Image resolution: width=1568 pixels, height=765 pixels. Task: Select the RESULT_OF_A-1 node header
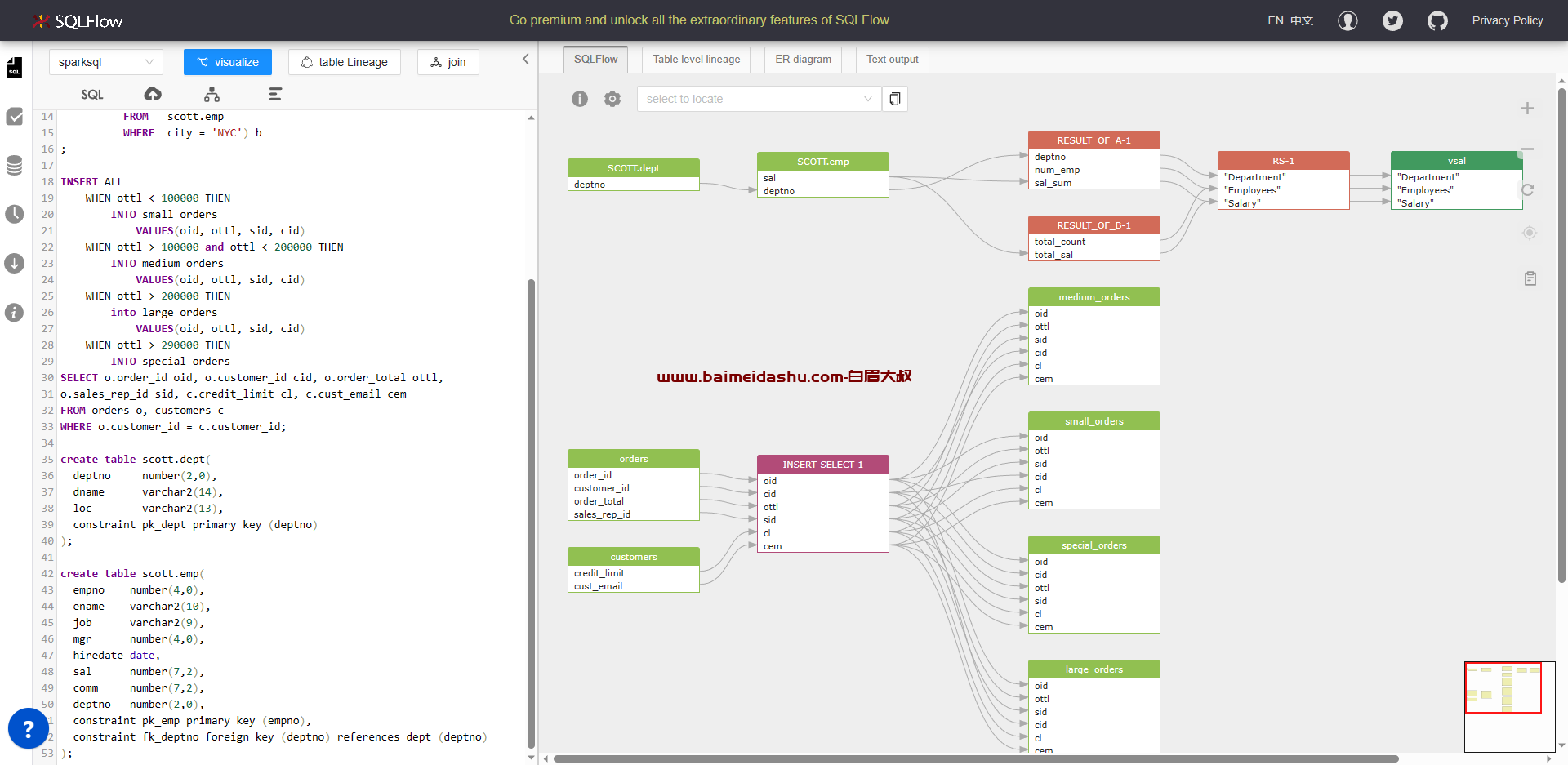tap(1094, 140)
